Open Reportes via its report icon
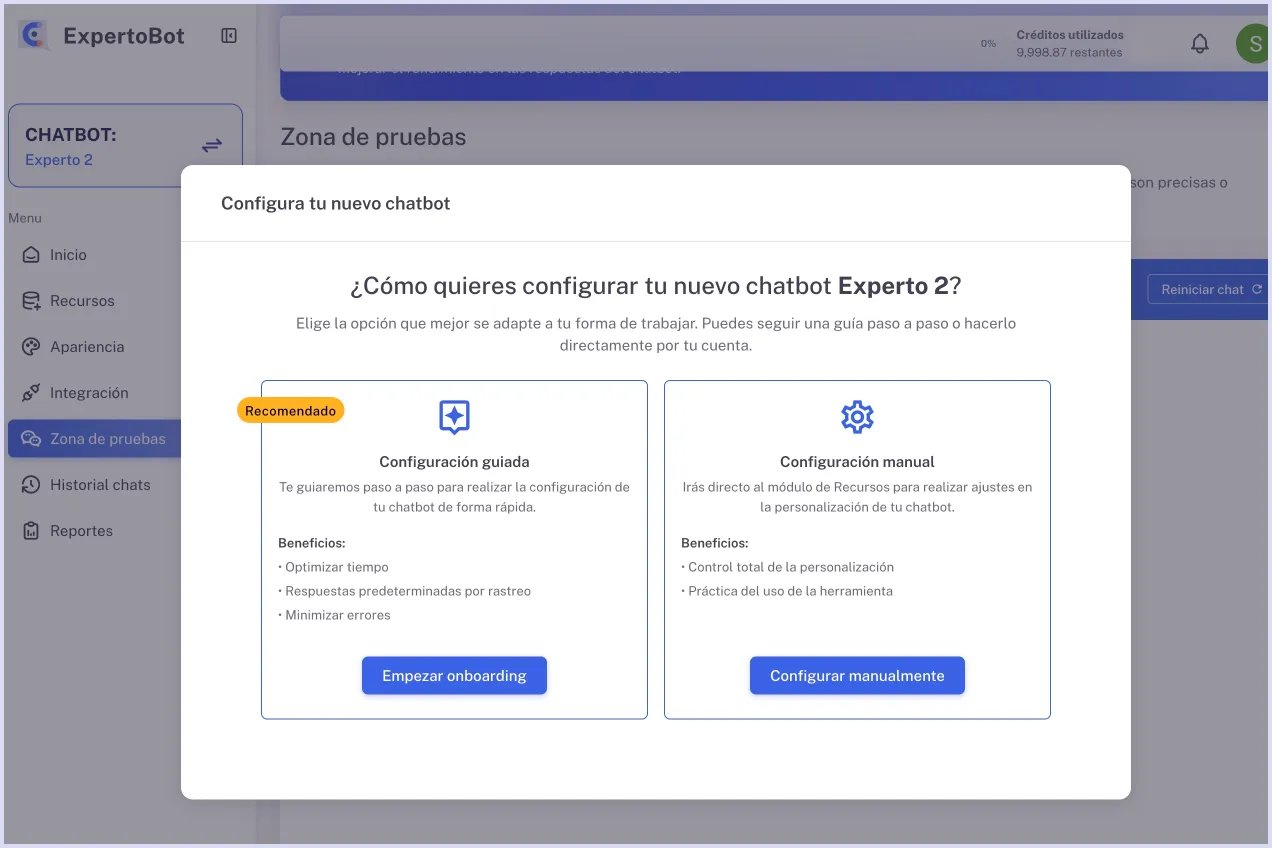The width and height of the screenshot is (1272, 848). pos(30,530)
